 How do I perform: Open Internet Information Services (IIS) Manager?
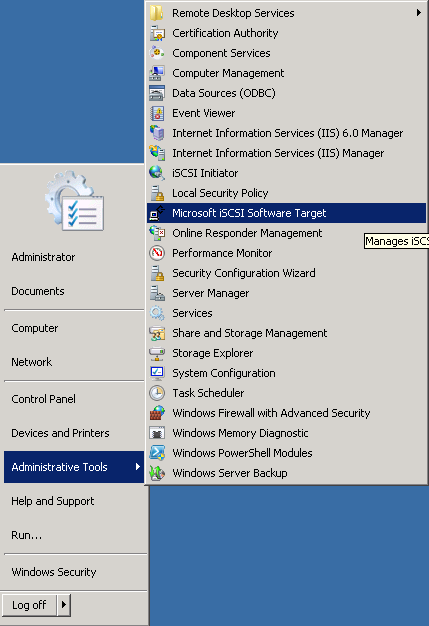[x=286, y=153]
